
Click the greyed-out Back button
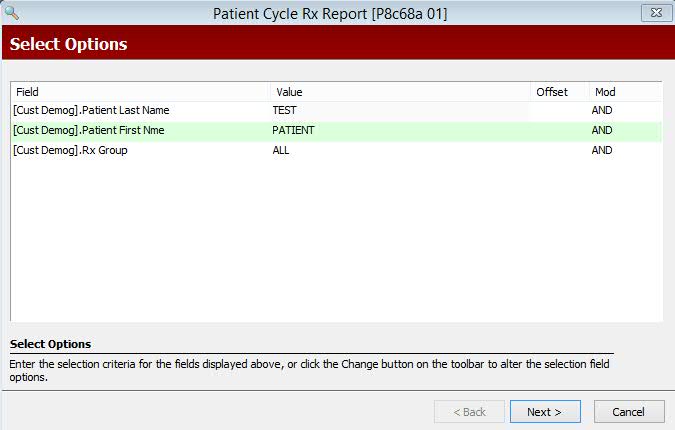coord(470,412)
